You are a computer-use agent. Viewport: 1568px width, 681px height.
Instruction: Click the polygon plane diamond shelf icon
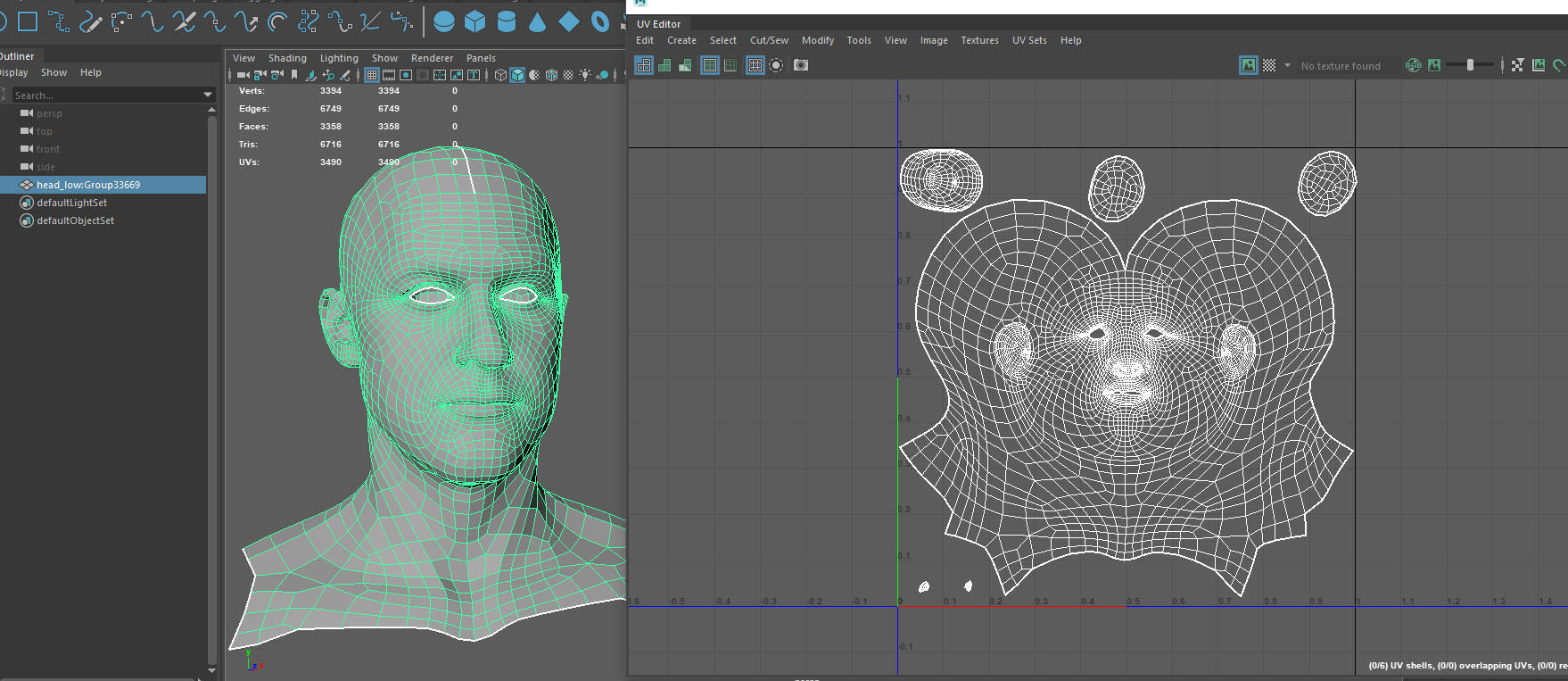coord(569,21)
